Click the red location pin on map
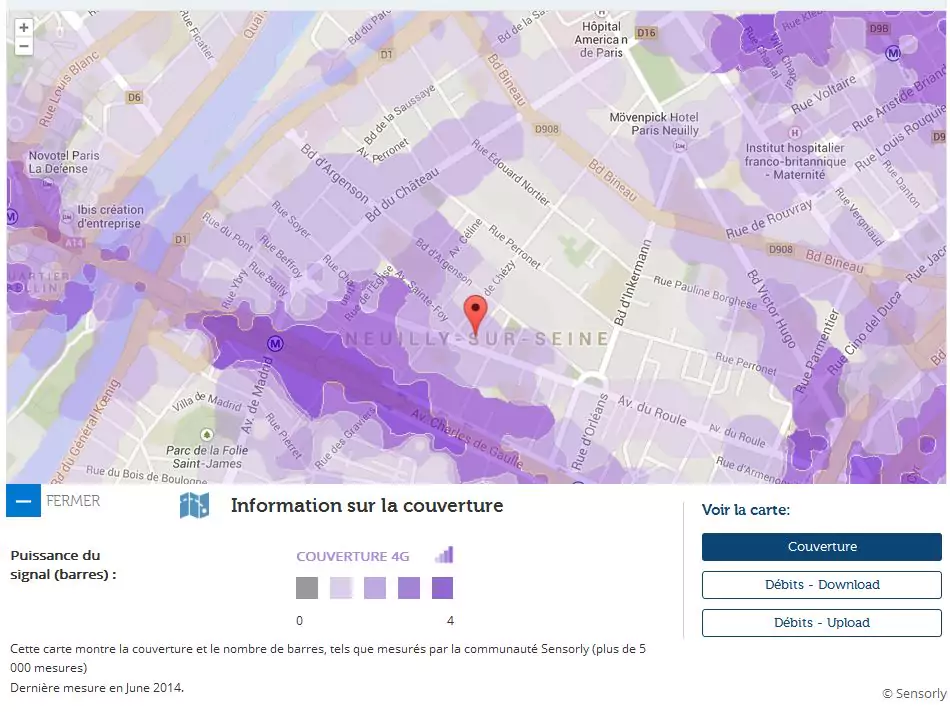The height and width of the screenshot is (712, 950). point(477,314)
